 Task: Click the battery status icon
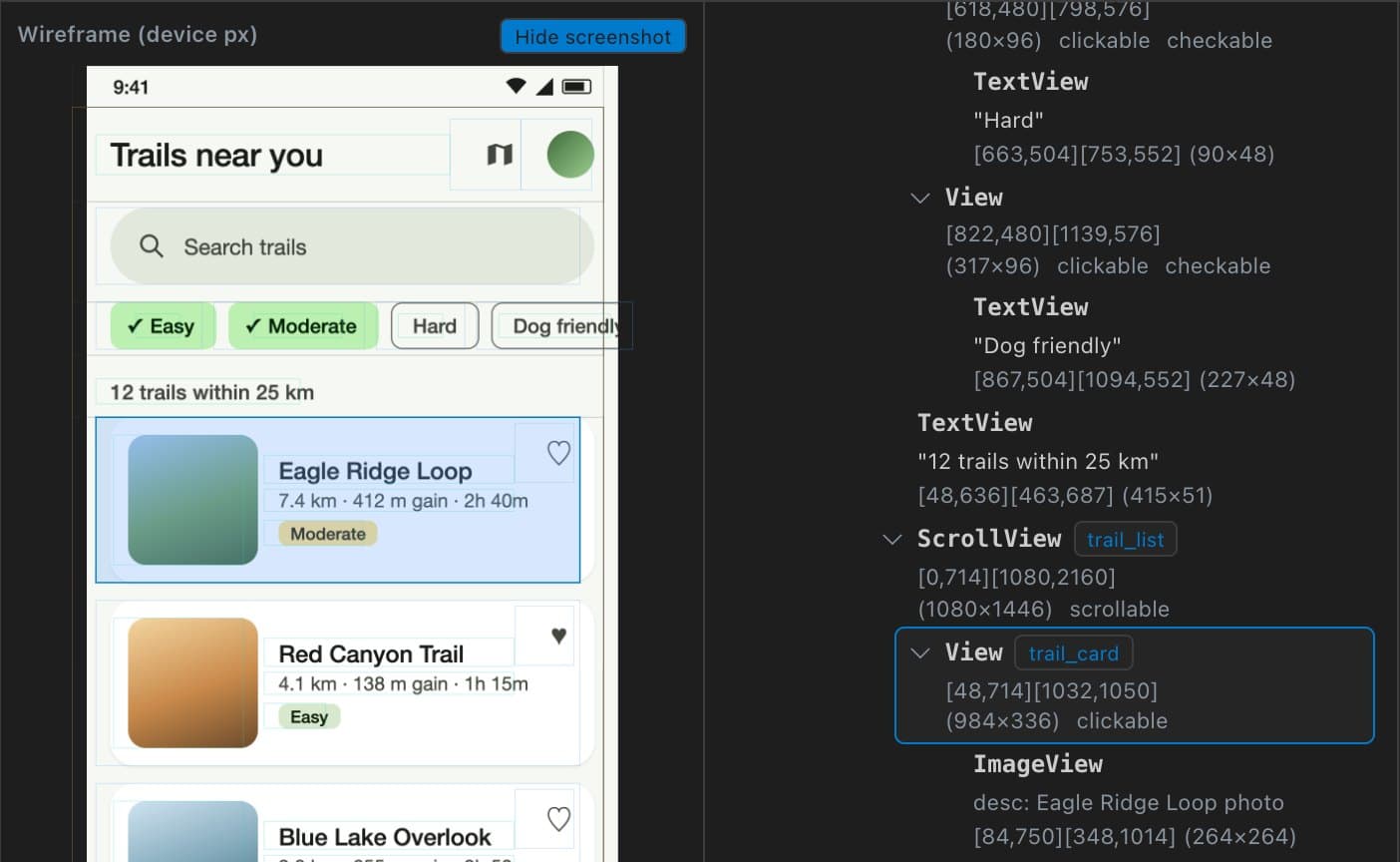[x=576, y=87]
